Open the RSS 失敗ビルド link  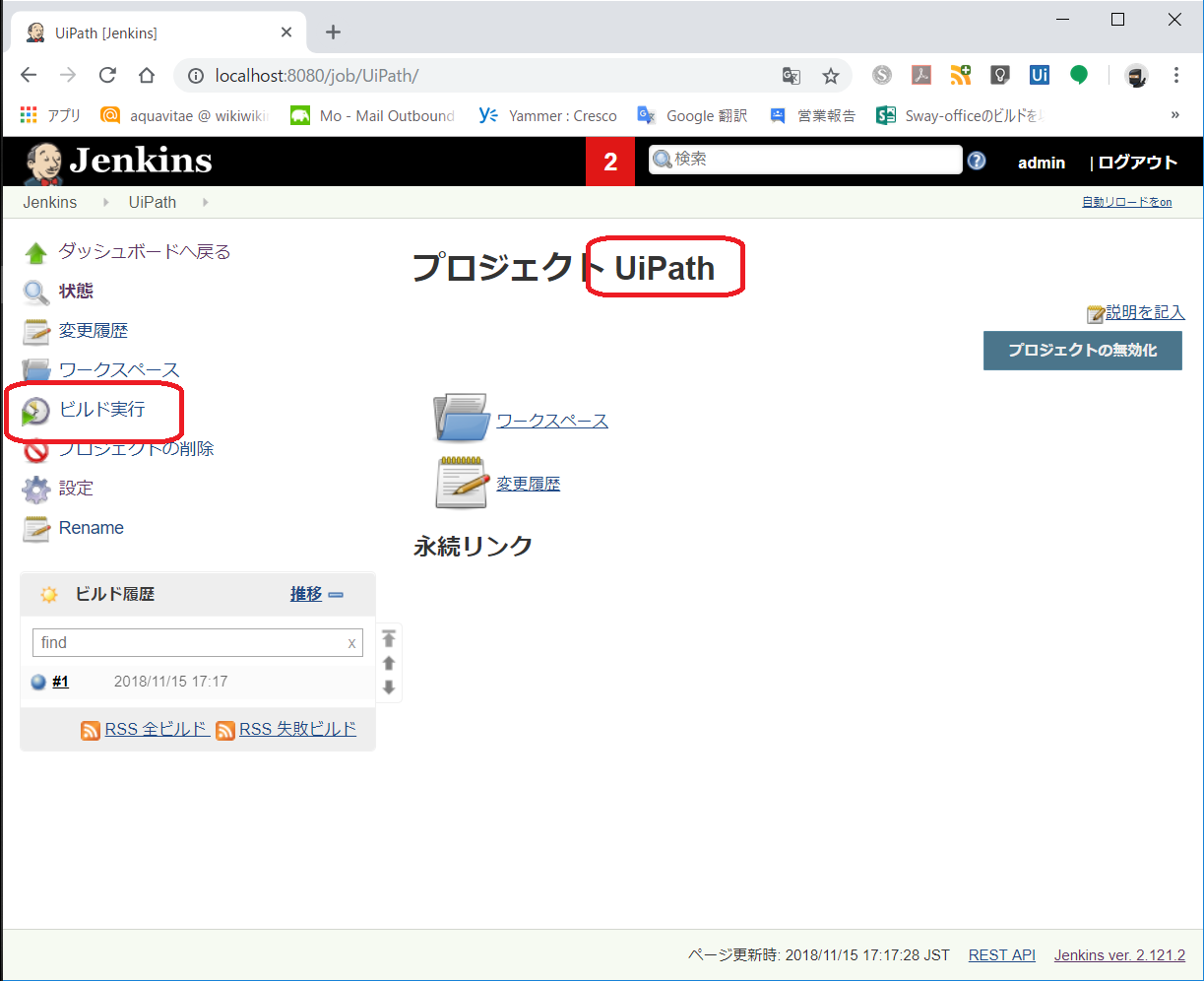click(297, 730)
